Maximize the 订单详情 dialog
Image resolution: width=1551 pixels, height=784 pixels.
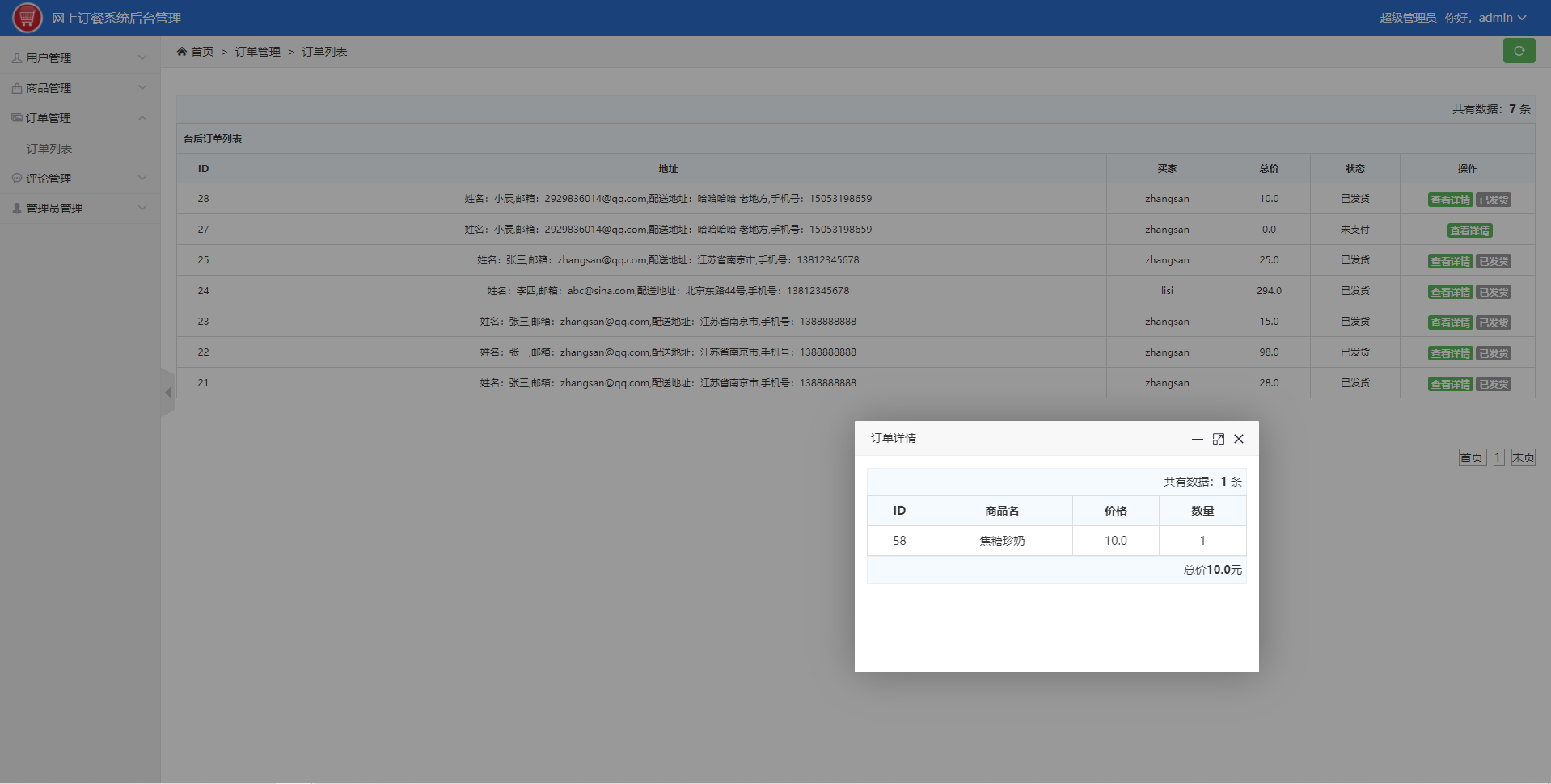pyautogui.click(x=1218, y=439)
